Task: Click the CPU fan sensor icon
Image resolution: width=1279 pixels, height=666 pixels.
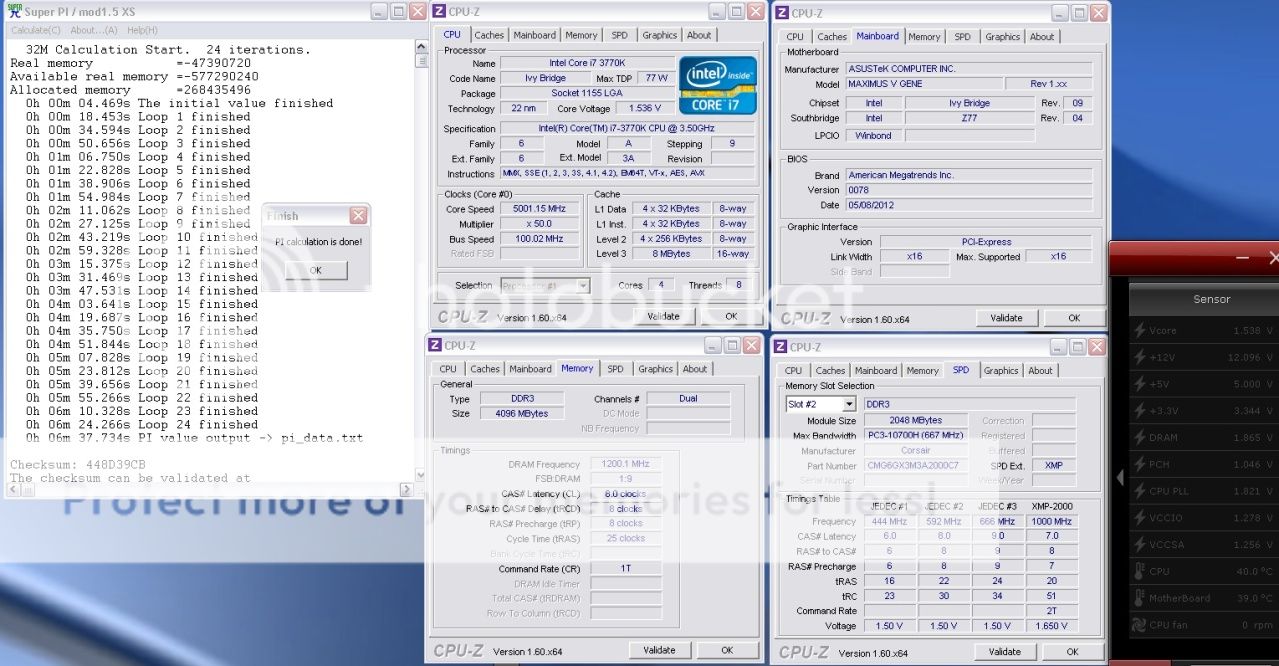Action: pos(1139,625)
